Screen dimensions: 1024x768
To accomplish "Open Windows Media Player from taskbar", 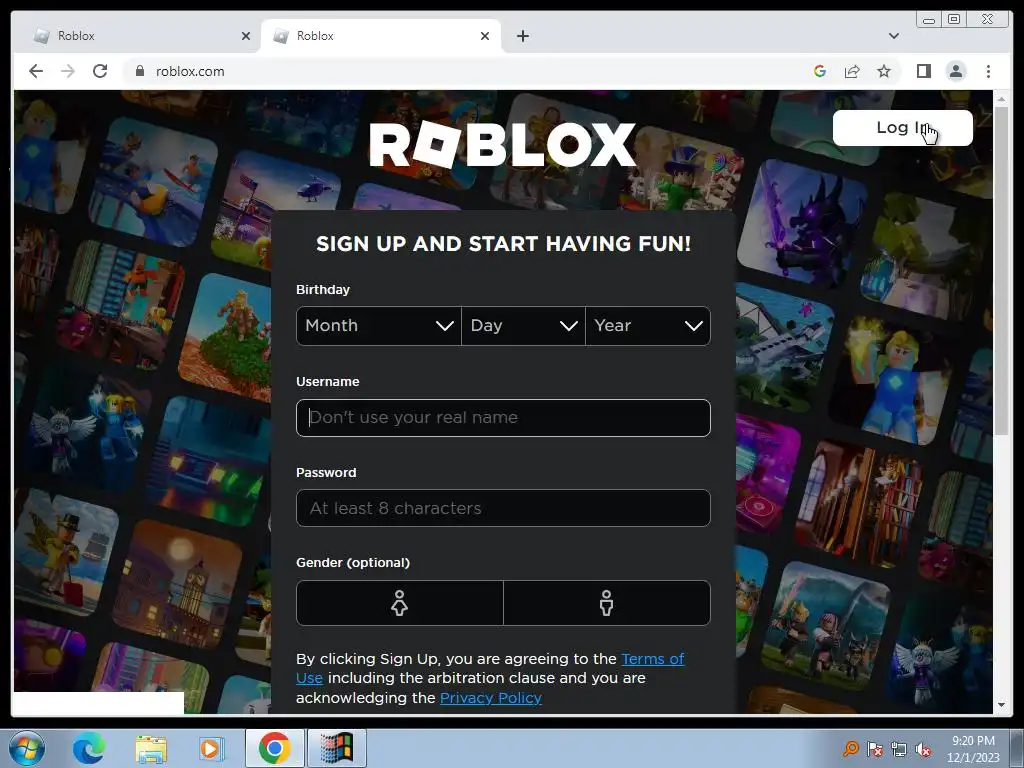I will tap(210, 749).
